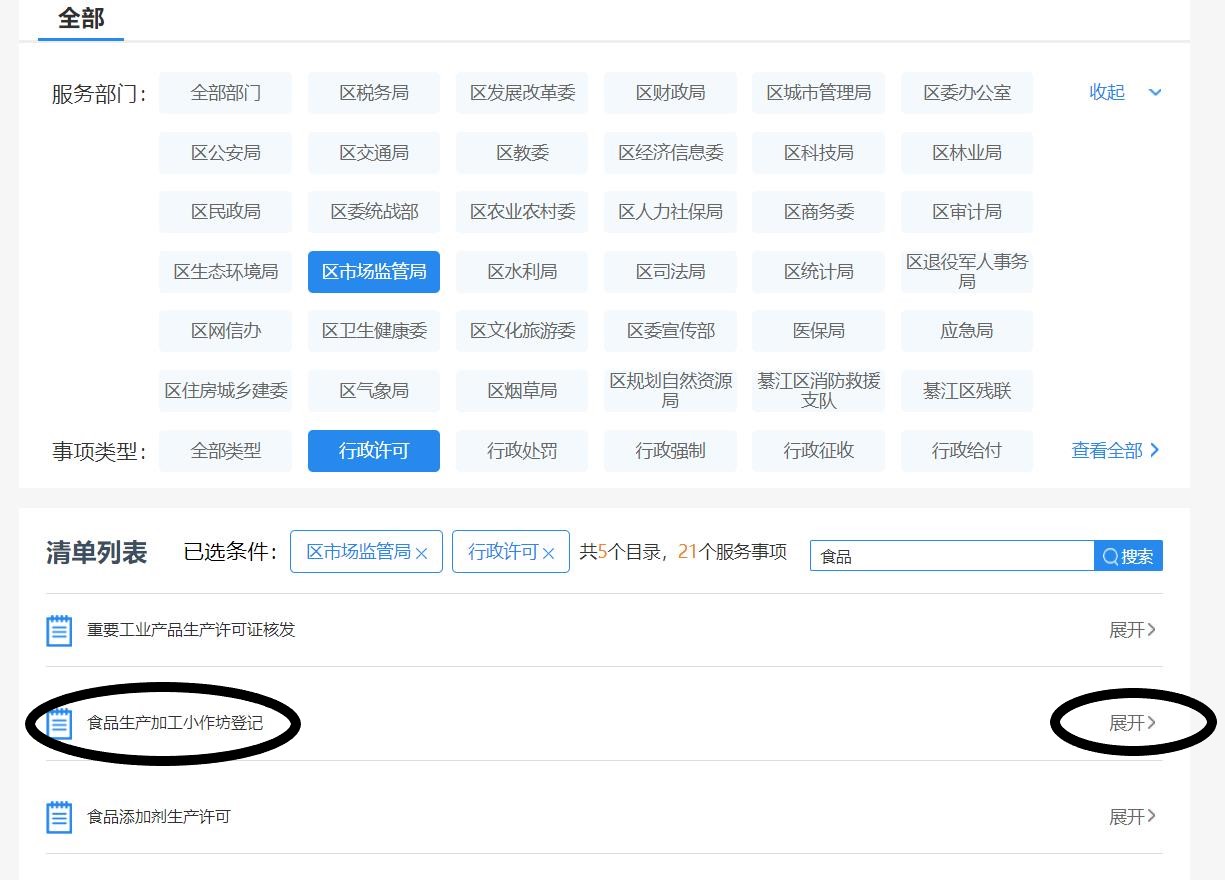Open 查看全部 to show all item types
The height and width of the screenshot is (880, 1225).
tap(1115, 451)
